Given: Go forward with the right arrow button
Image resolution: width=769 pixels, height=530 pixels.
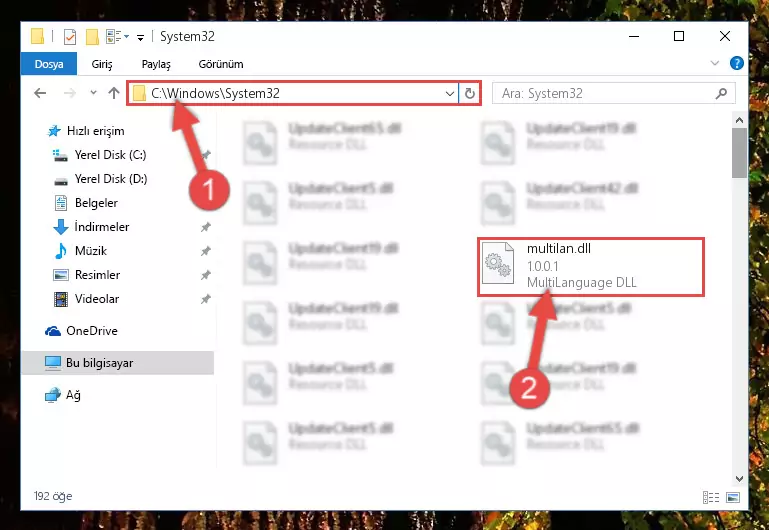Looking at the screenshot, I should [x=70, y=93].
